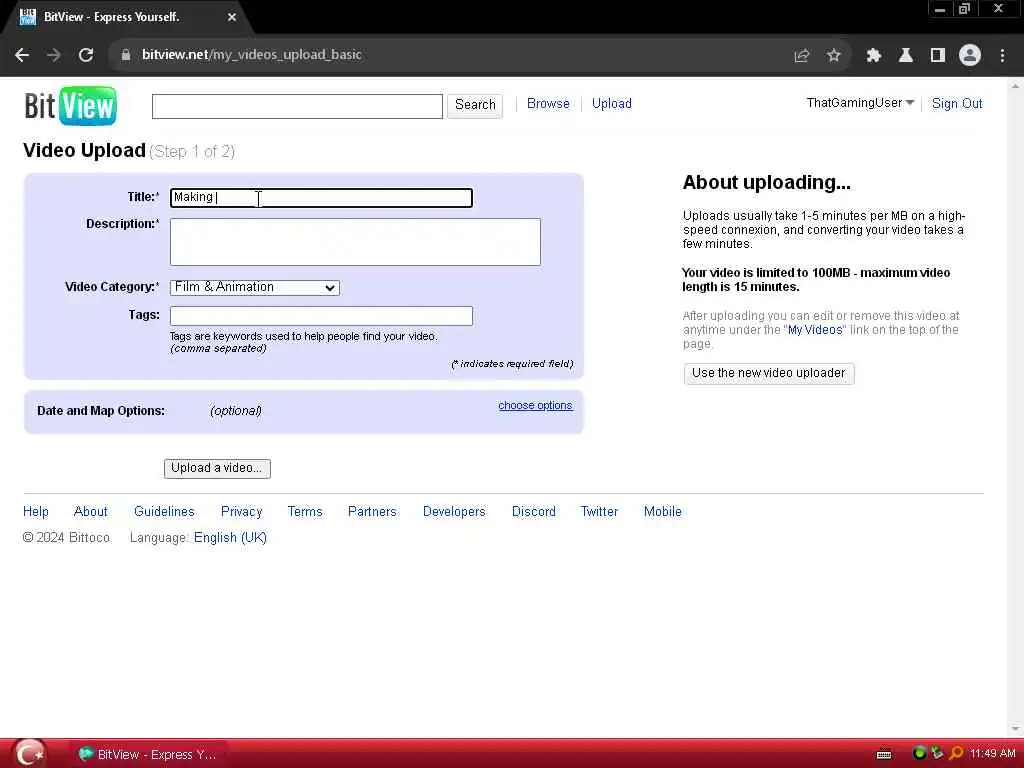This screenshot has height=768, width=1024.
Task: Click the browser address bar URL
Action: coord(251,55)
